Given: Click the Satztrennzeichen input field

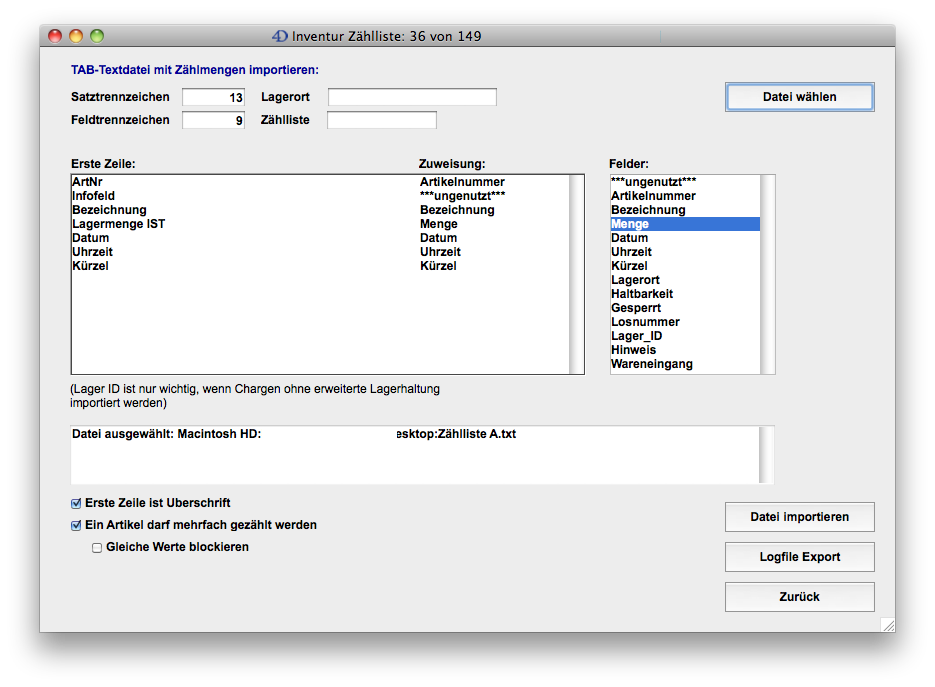Looking at the screenshot, I should [213, 98].
